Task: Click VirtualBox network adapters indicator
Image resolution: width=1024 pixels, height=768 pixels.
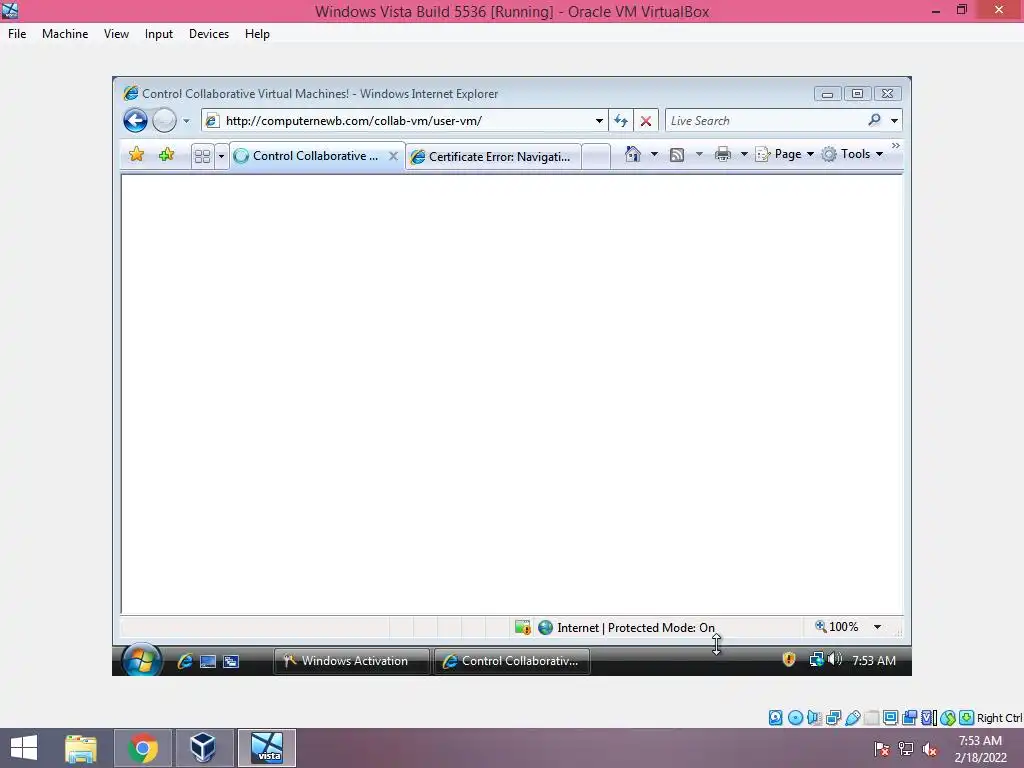Action: 833,718
